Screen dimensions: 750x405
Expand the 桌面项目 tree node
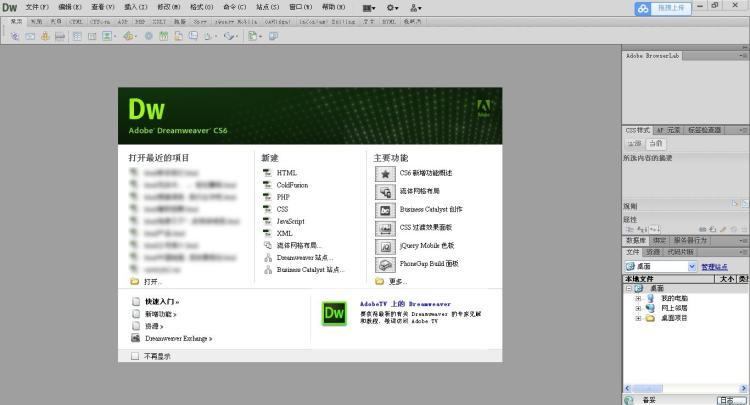pyautogui.click(x=638, y=318)
